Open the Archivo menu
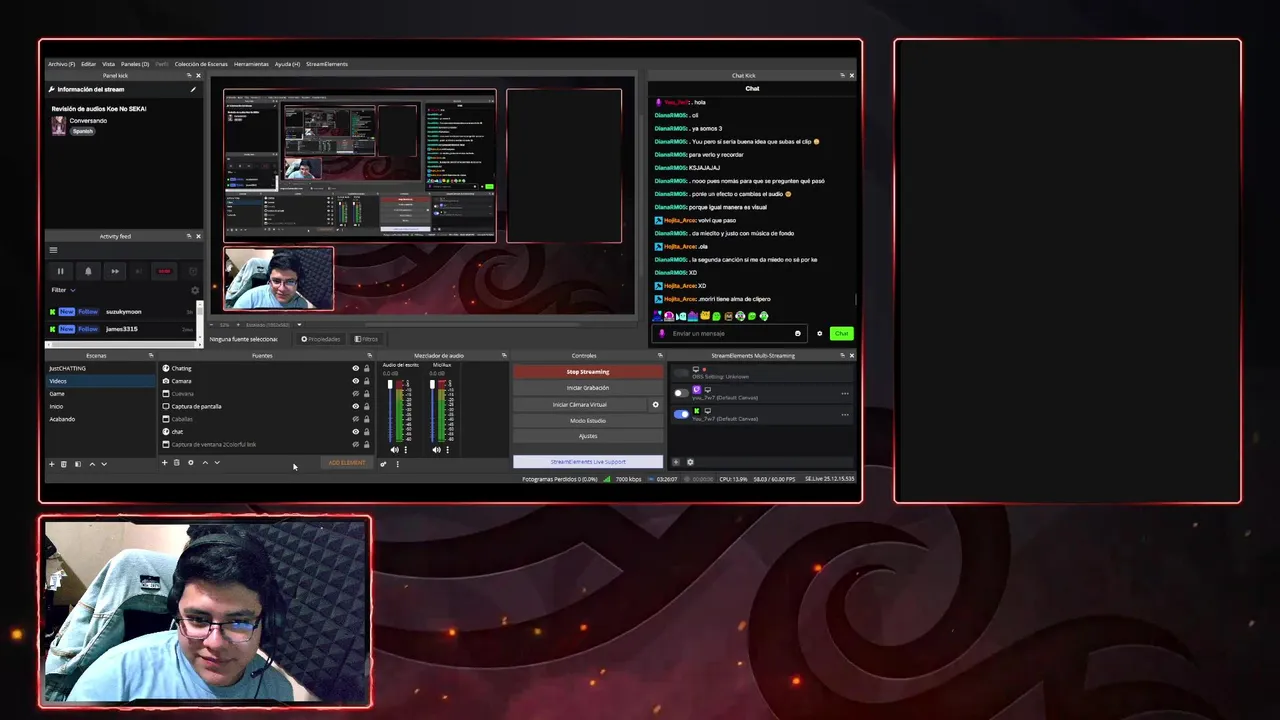The image size is (1280, 720). click(x=61, y=64)
